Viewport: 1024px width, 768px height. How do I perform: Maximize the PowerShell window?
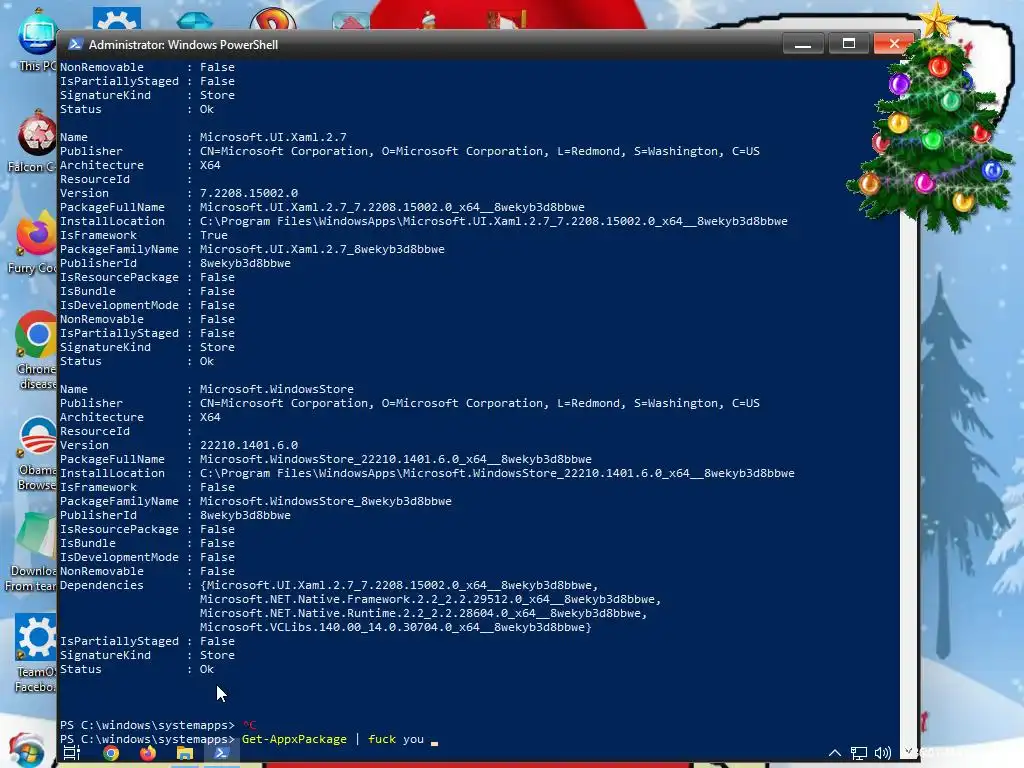click(x=848, y=44)
